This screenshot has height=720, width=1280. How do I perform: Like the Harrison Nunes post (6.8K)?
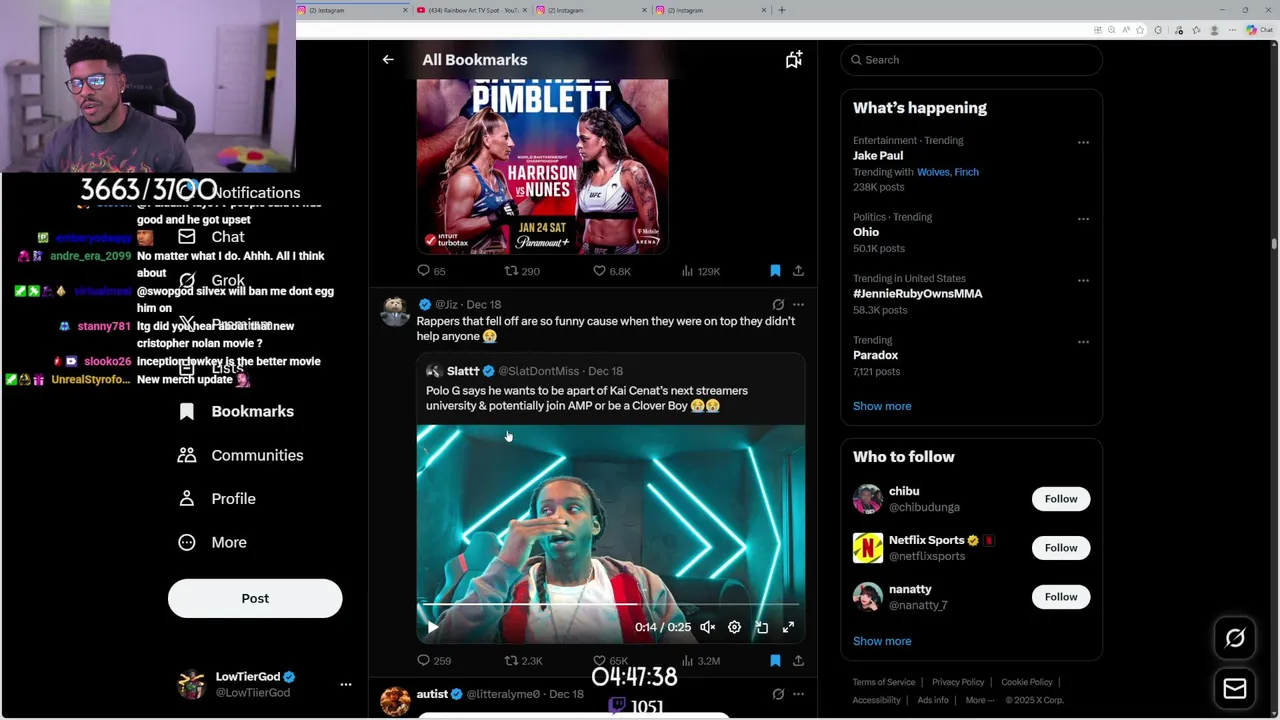click(x=612, y=271)
